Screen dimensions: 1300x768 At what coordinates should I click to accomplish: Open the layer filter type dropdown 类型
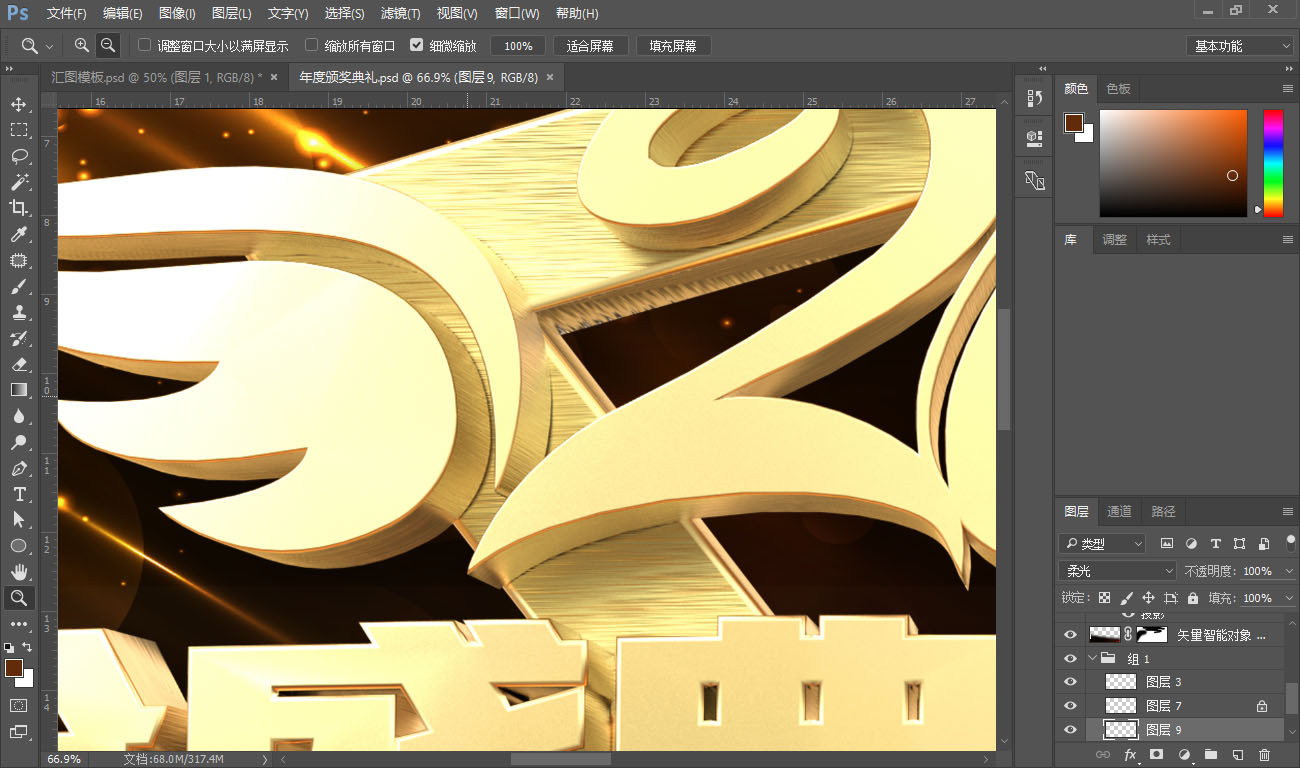point(1102,544)
